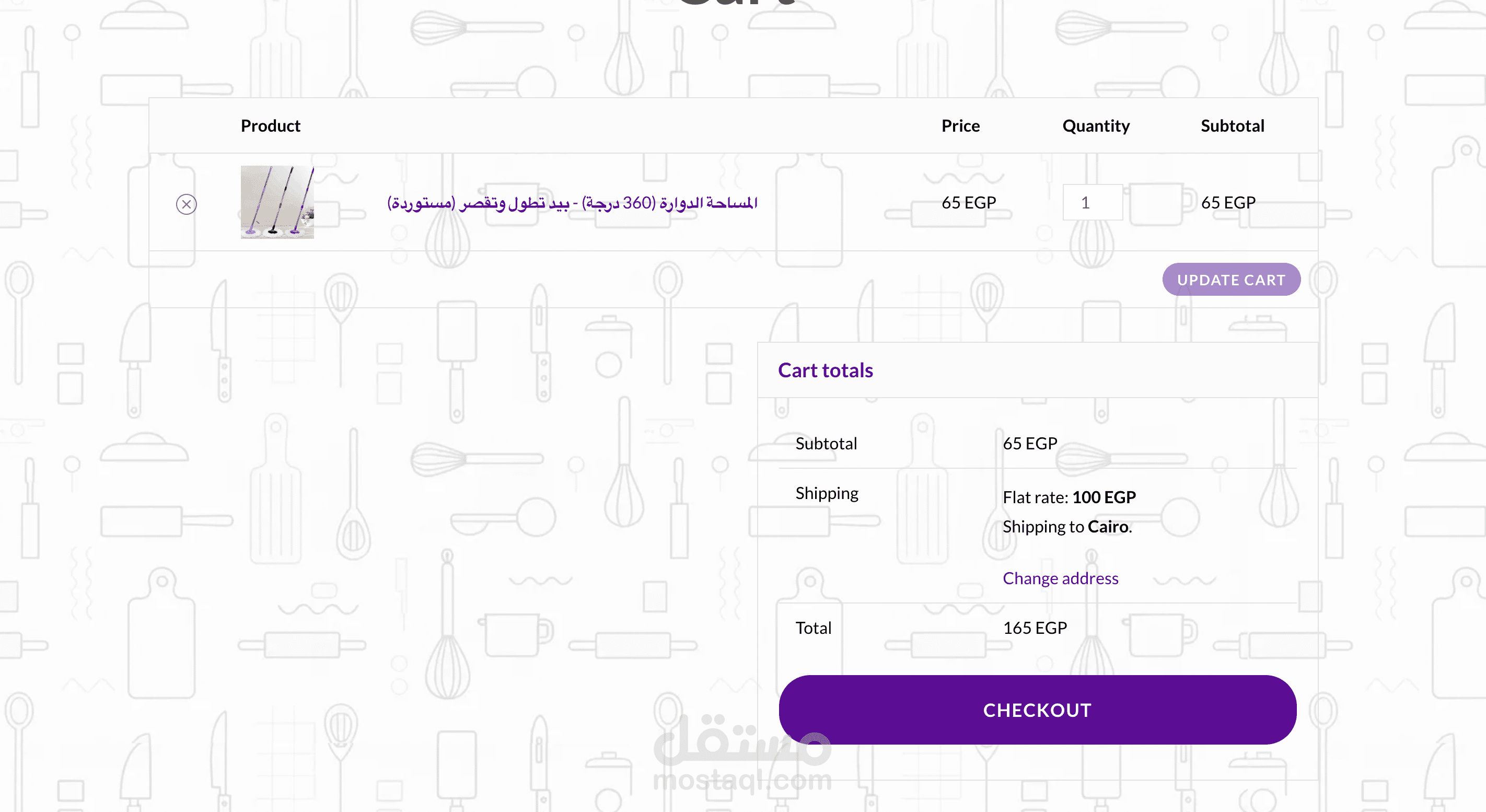Remove the mop product from cart
Screen dimensions: 1486x812
click(187, 204)
